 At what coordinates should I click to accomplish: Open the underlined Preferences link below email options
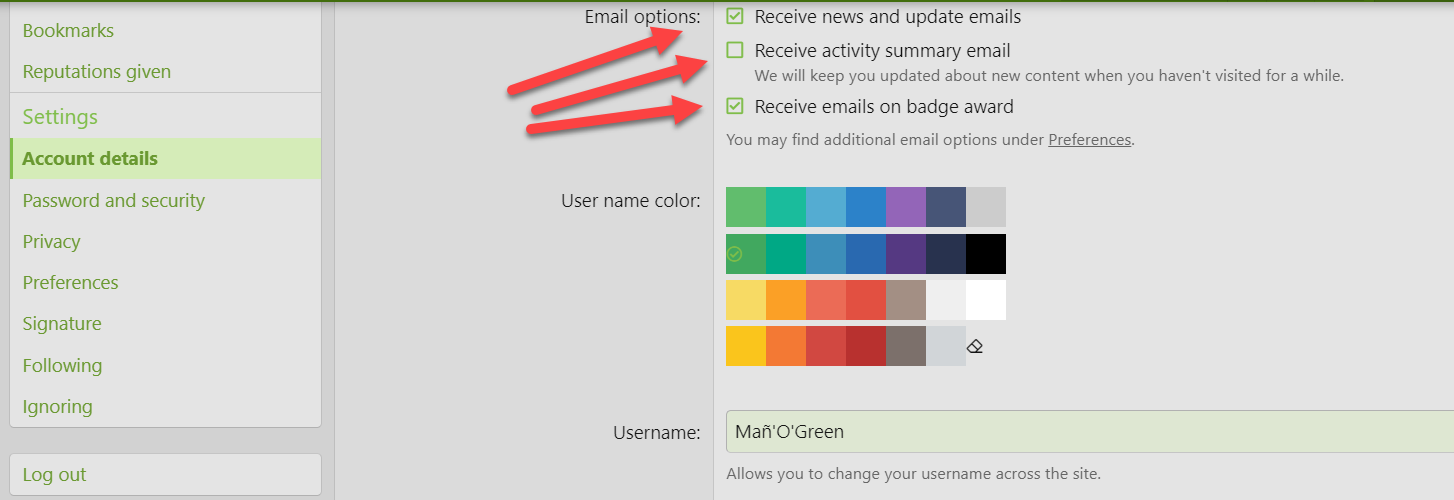point(1089,140)
